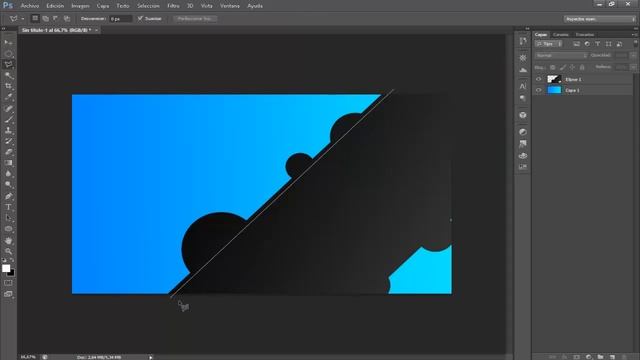This screenshot has width=640, height=360.
Task: Select the History Brush tool
Action: tap(8, 141)
